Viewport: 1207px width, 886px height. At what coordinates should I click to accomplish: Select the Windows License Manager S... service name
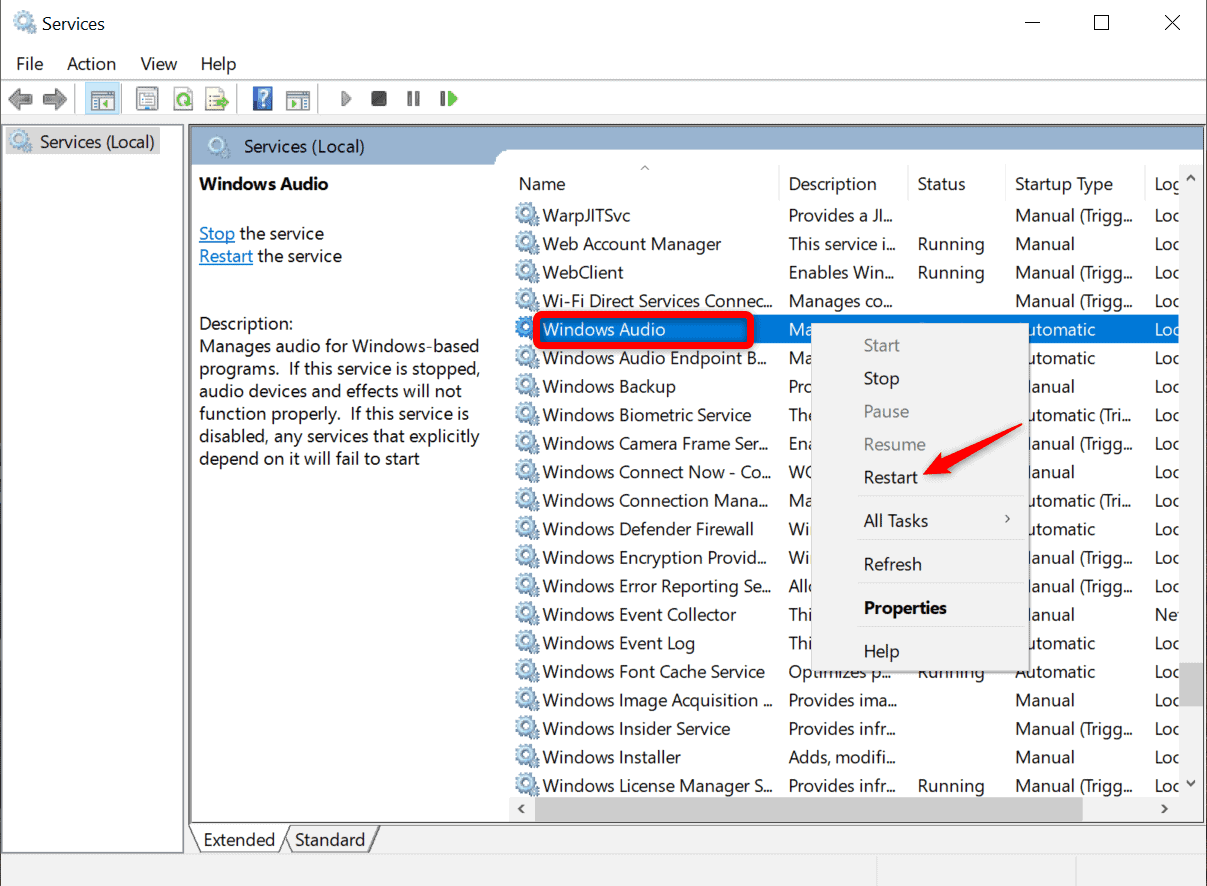pos(657,786)
